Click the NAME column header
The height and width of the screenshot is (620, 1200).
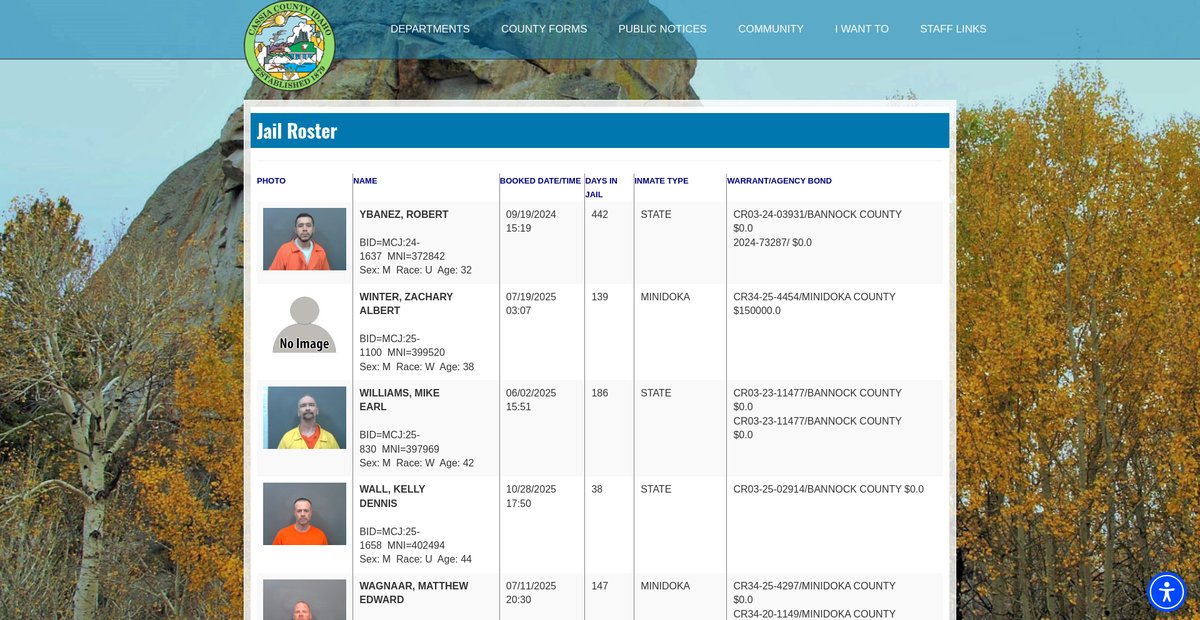coord(365,181)
